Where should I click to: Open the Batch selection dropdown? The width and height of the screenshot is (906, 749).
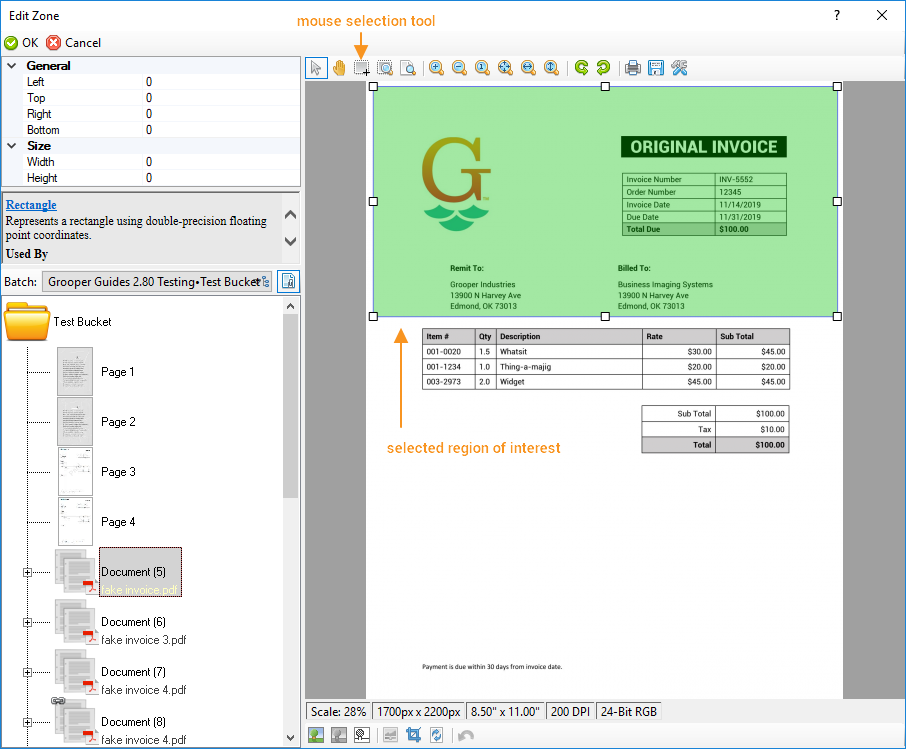(159, 282)
